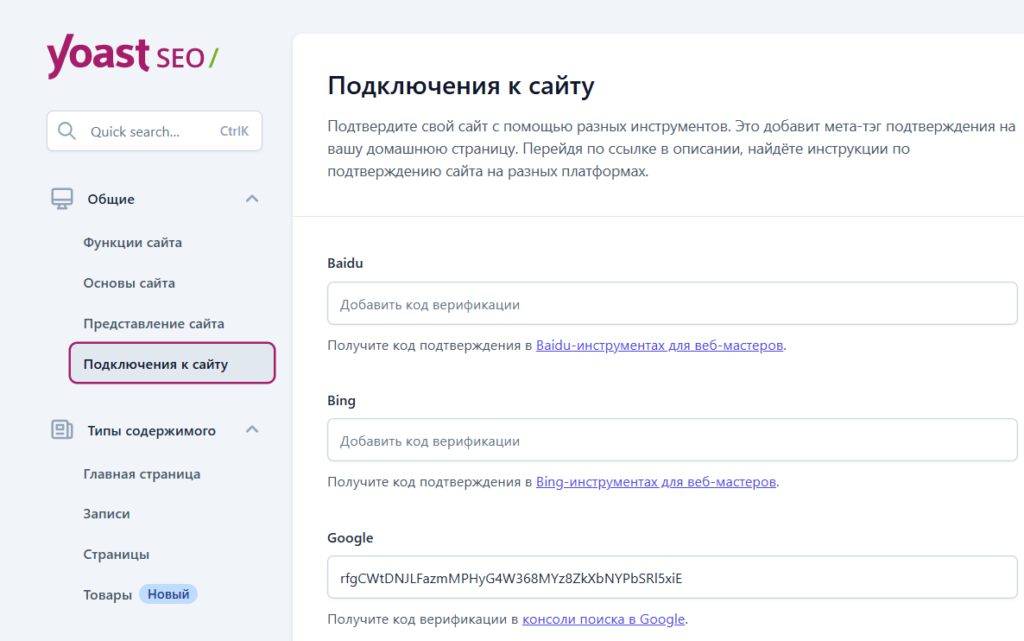Screen dimensions: 1024x641
Task: Click the Общие section label
Action: (x=111, y=199)
